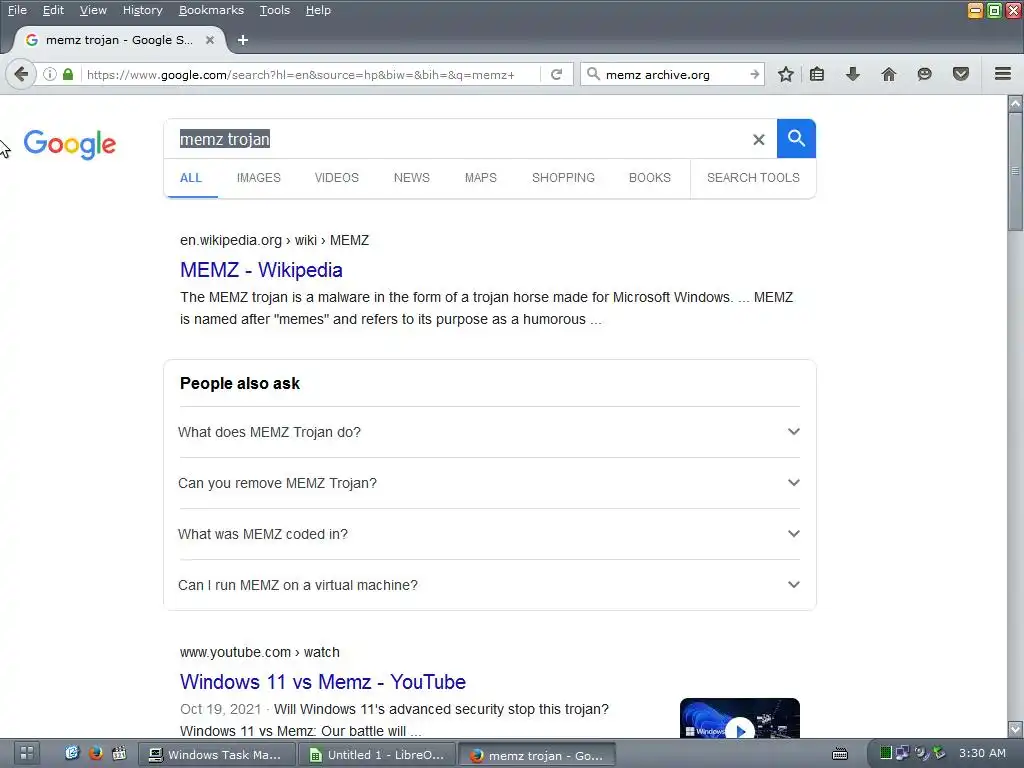Click the green CPU monitor tray icon

(886, 753)
